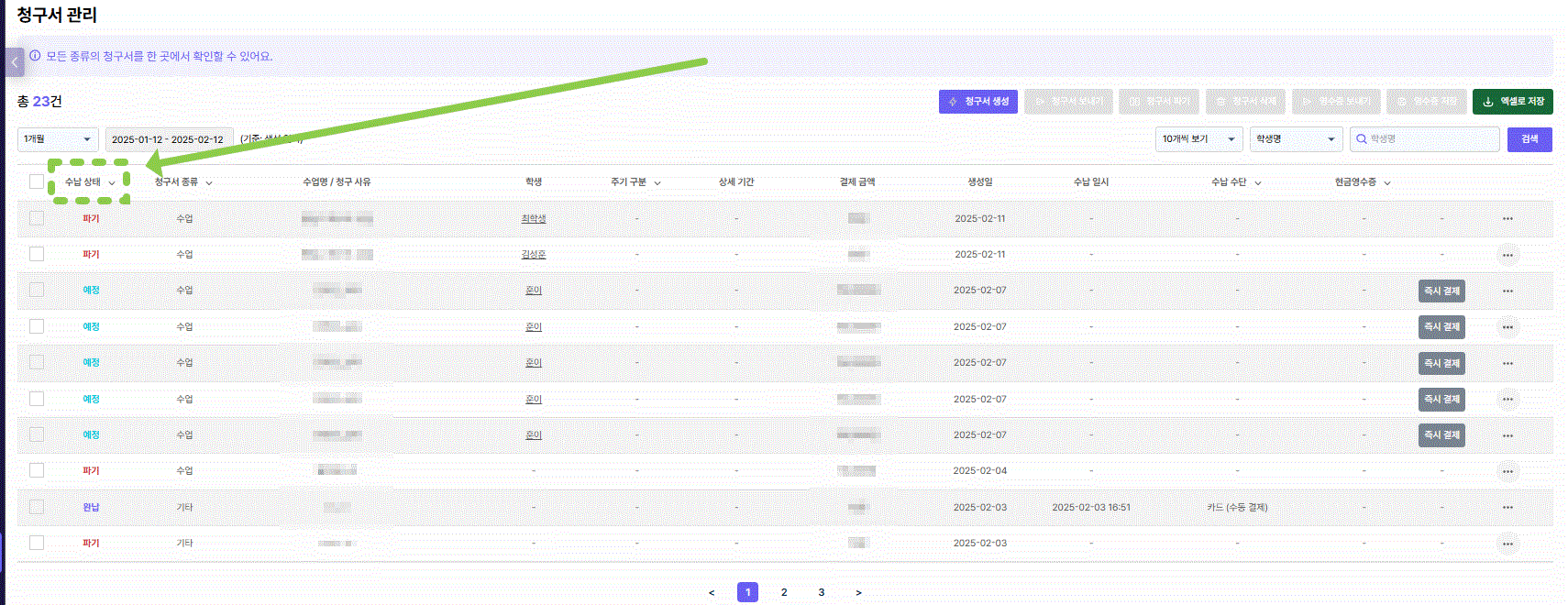The image size is (1568, 605).
Task: Click the 청구서 생성 button
Action: click(978, 102)
